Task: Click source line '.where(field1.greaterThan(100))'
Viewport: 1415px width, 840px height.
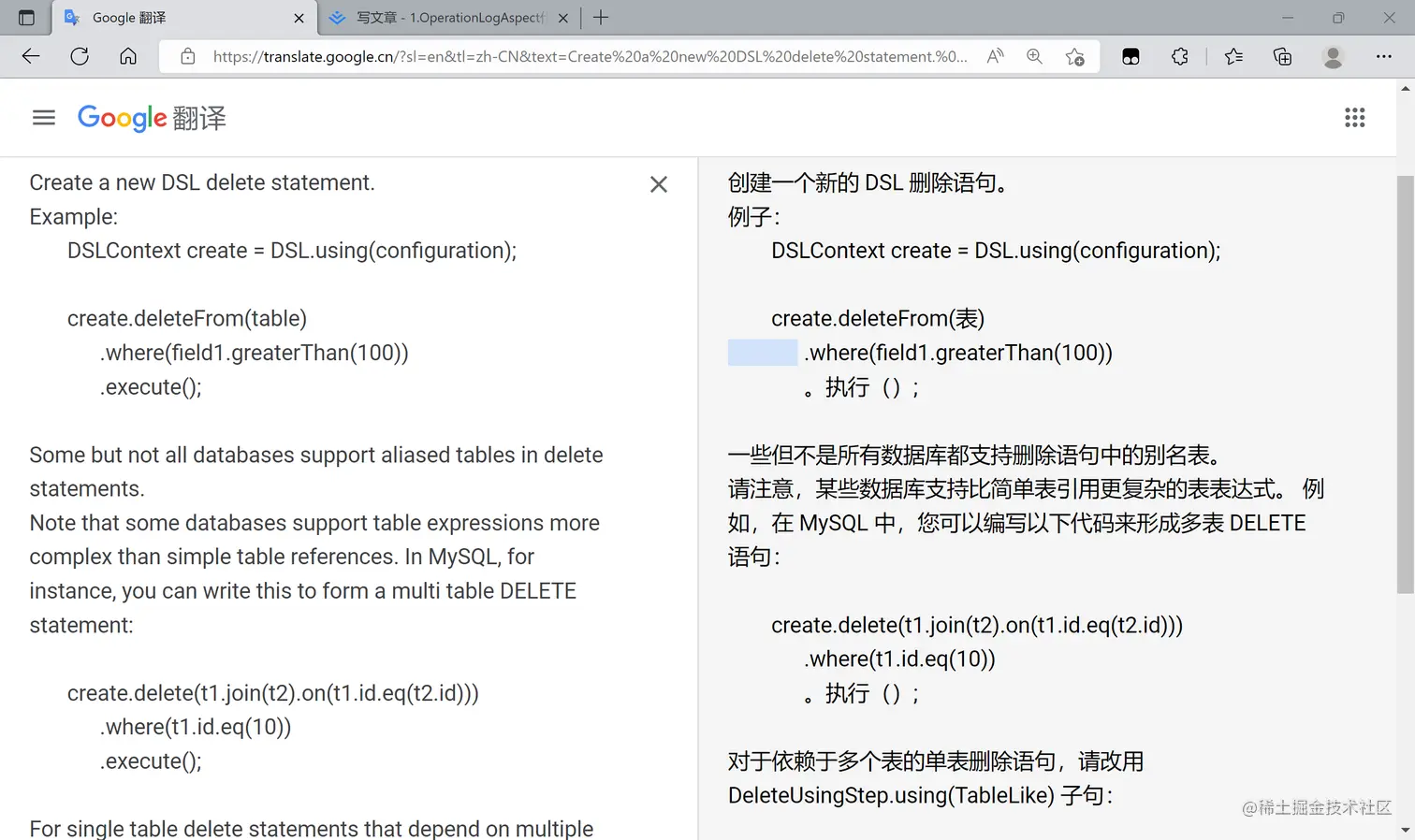Action: [x=255, y=353]
